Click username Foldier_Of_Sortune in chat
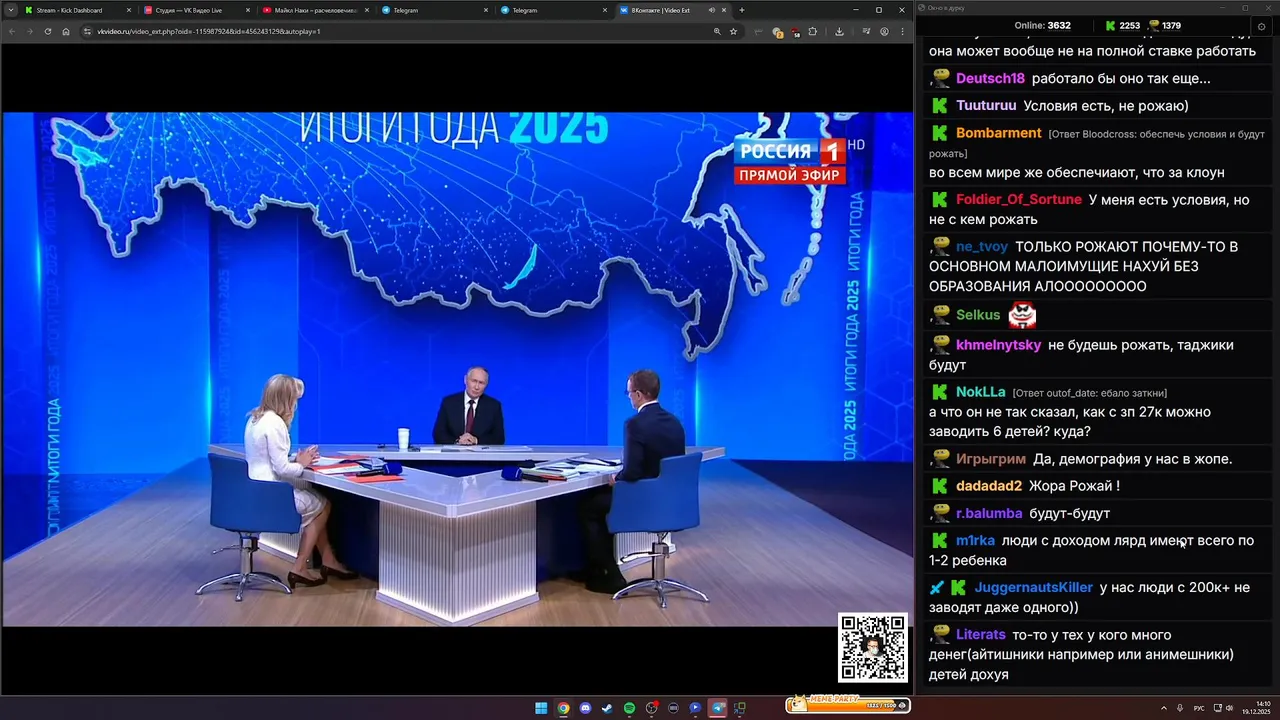This screenshot has width=1280, height=720. click(x=1018, y=200)
